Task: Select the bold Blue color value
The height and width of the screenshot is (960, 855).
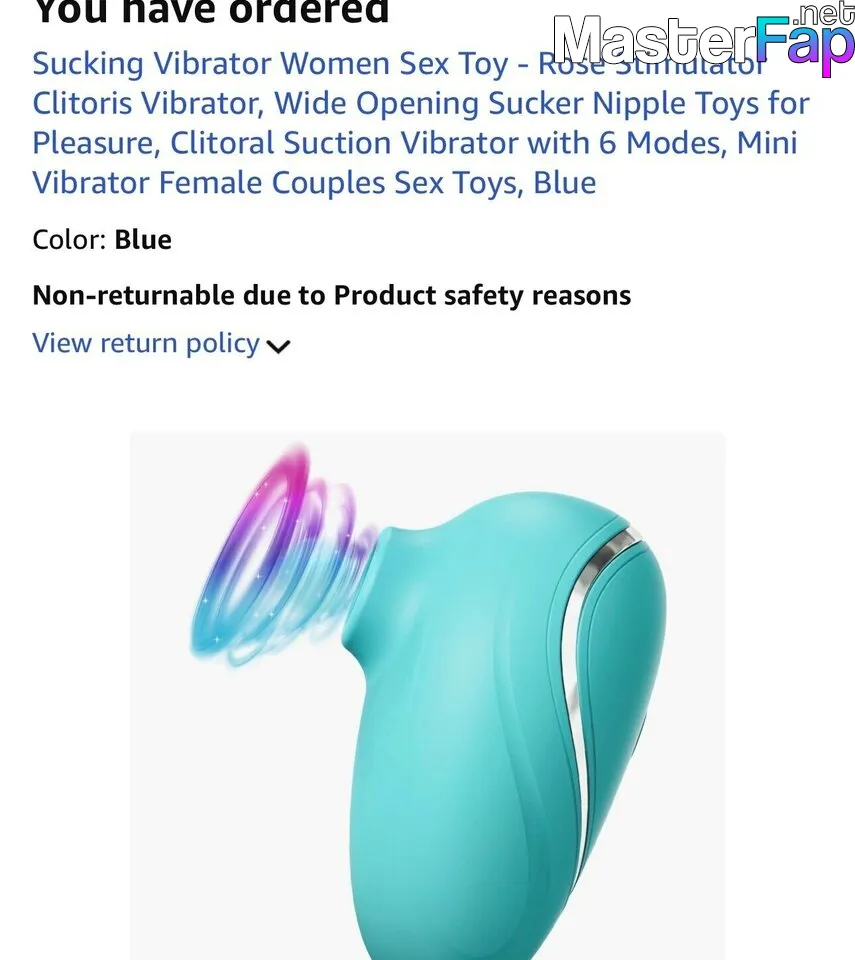Action: point(143,239)
